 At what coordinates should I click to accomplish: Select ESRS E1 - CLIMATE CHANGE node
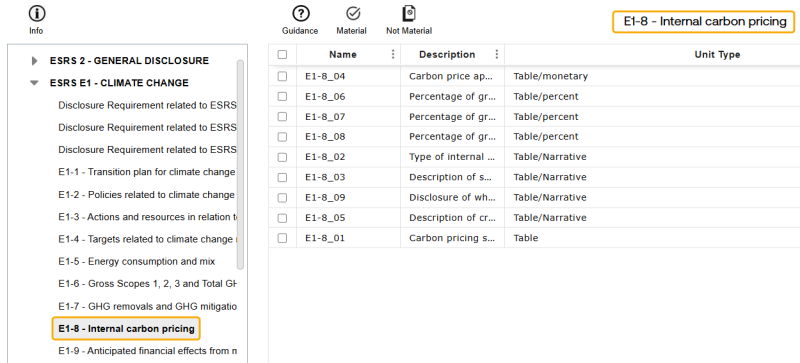(119, 83)
